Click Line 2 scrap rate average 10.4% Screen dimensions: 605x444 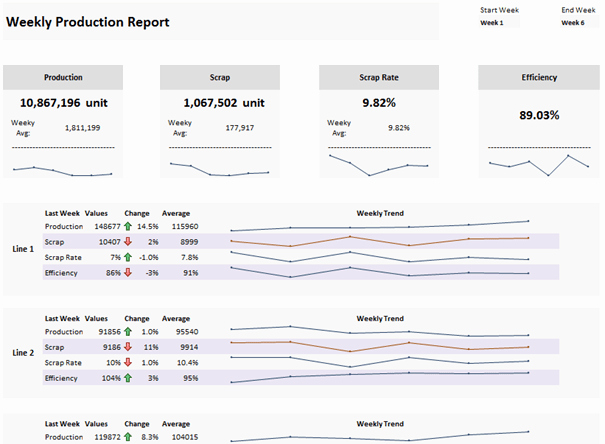pos(188,363)
